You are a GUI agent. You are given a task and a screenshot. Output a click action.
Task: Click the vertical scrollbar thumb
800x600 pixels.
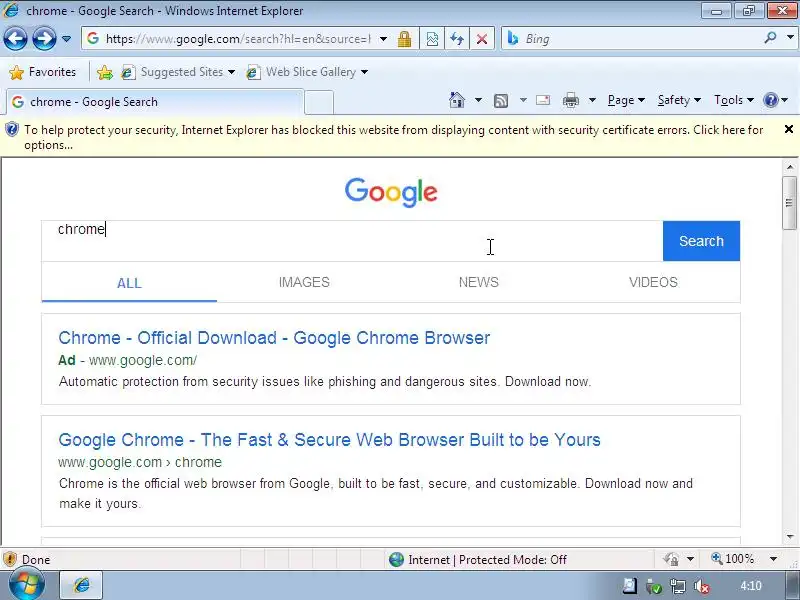pos(789,203)
